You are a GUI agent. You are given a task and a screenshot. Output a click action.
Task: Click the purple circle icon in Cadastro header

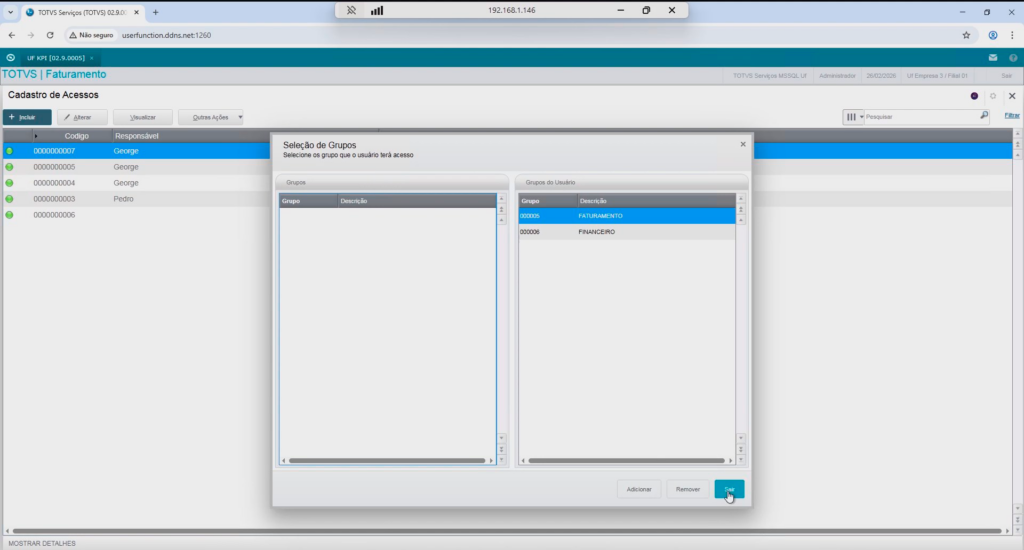point(974,96)
